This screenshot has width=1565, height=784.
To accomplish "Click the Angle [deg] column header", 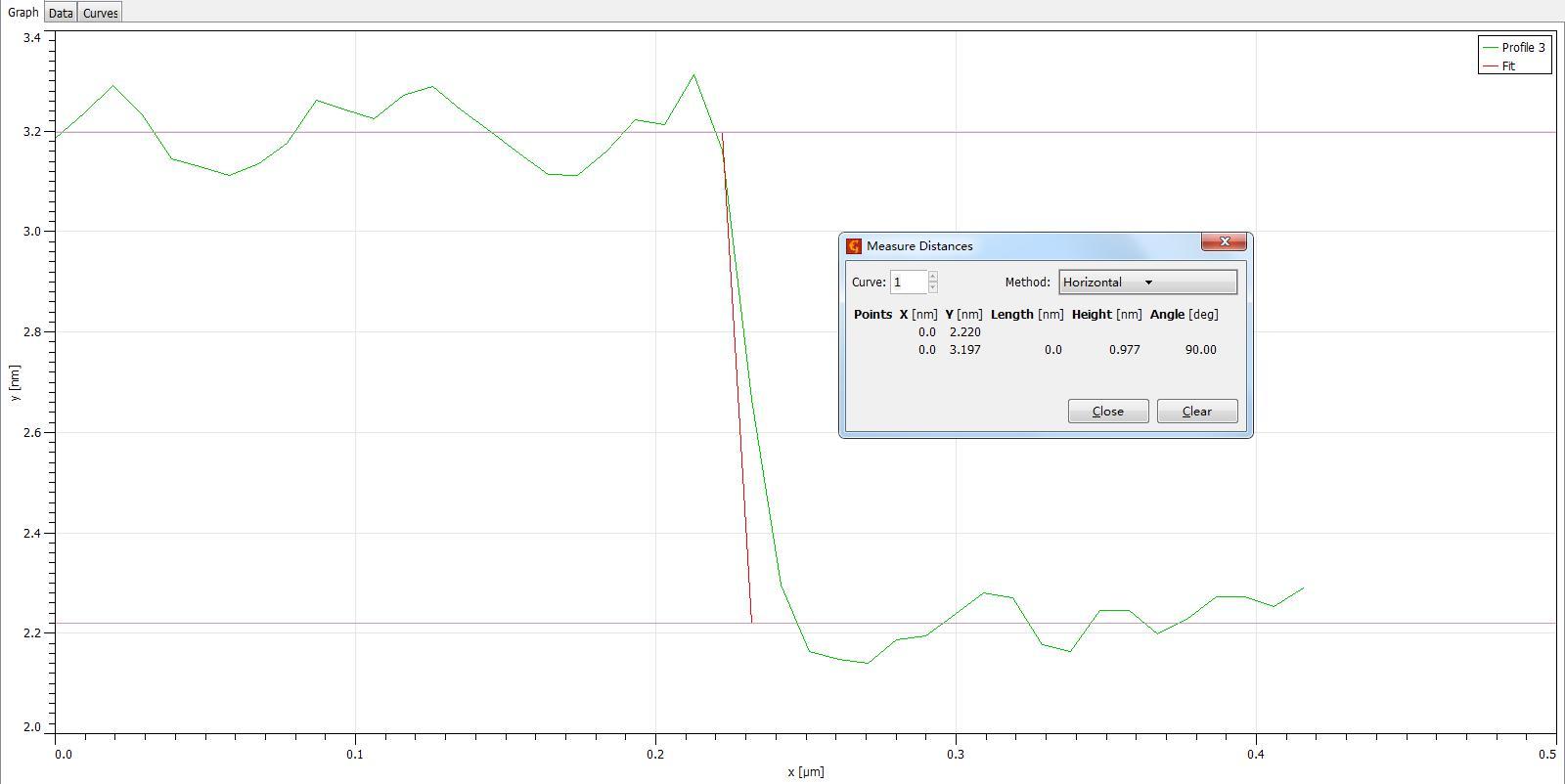I will (1184, 315).
